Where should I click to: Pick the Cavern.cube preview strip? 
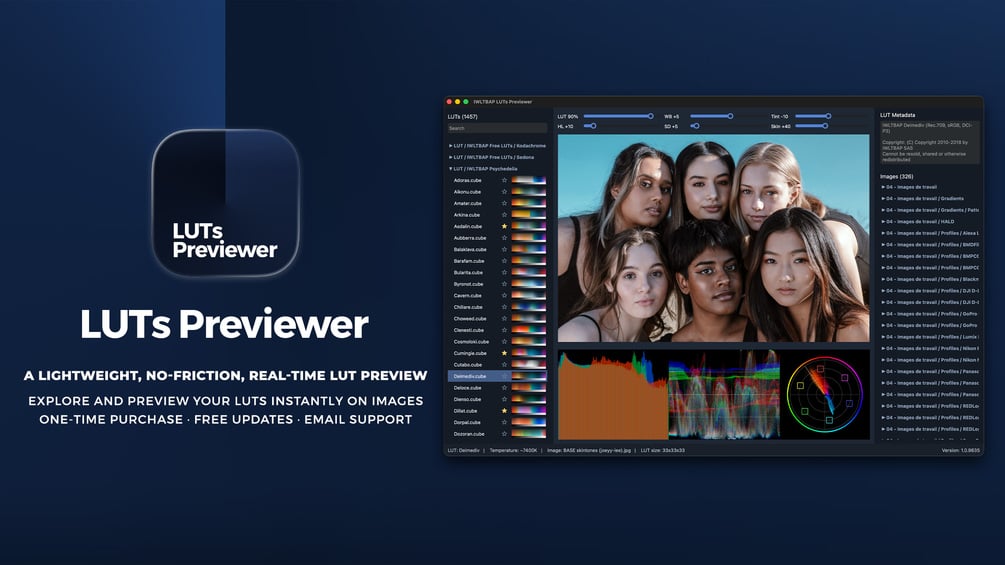[x=529, y=296]
